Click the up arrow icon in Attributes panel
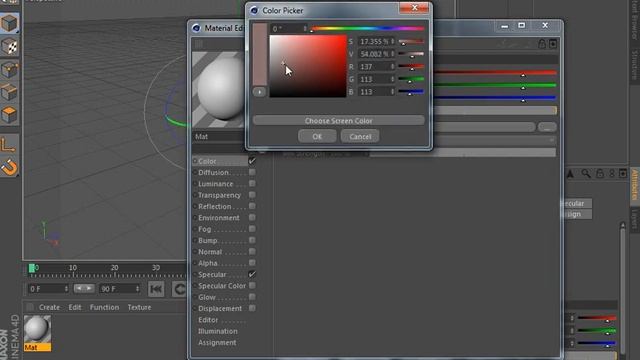640x360 pixels. 571,174
